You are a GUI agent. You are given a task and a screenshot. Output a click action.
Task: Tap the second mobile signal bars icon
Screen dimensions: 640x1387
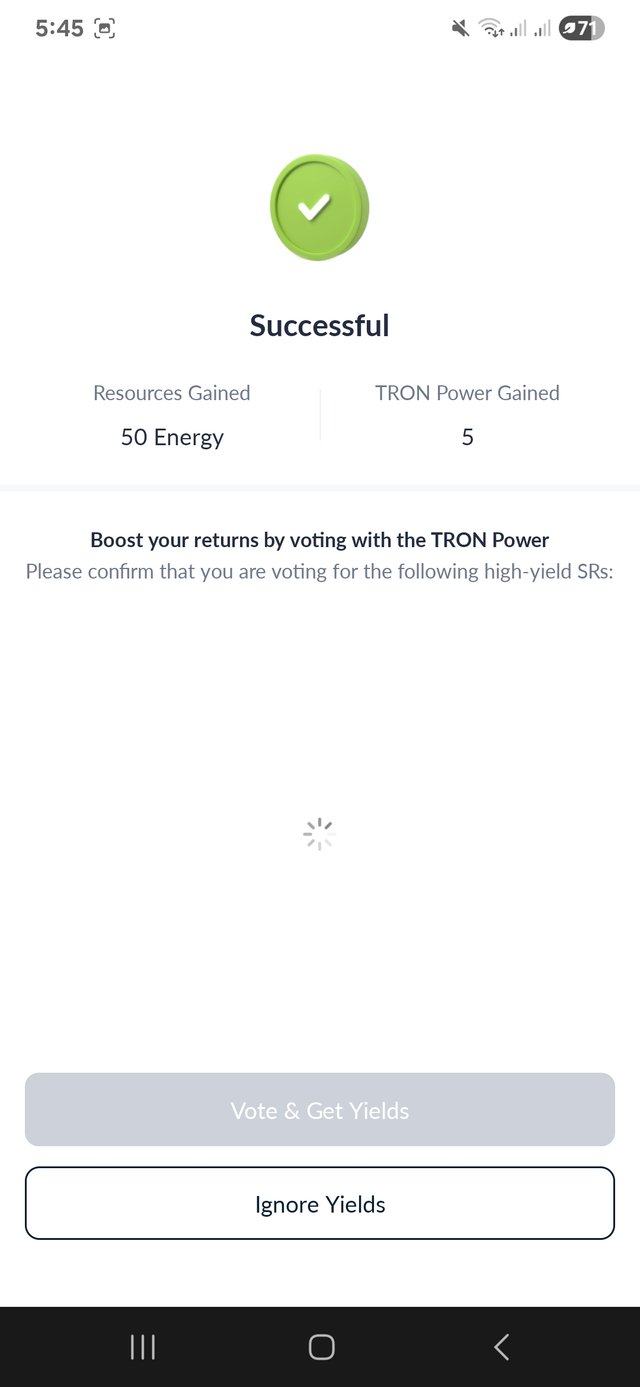pyautogui.click(x=542, y=29)
